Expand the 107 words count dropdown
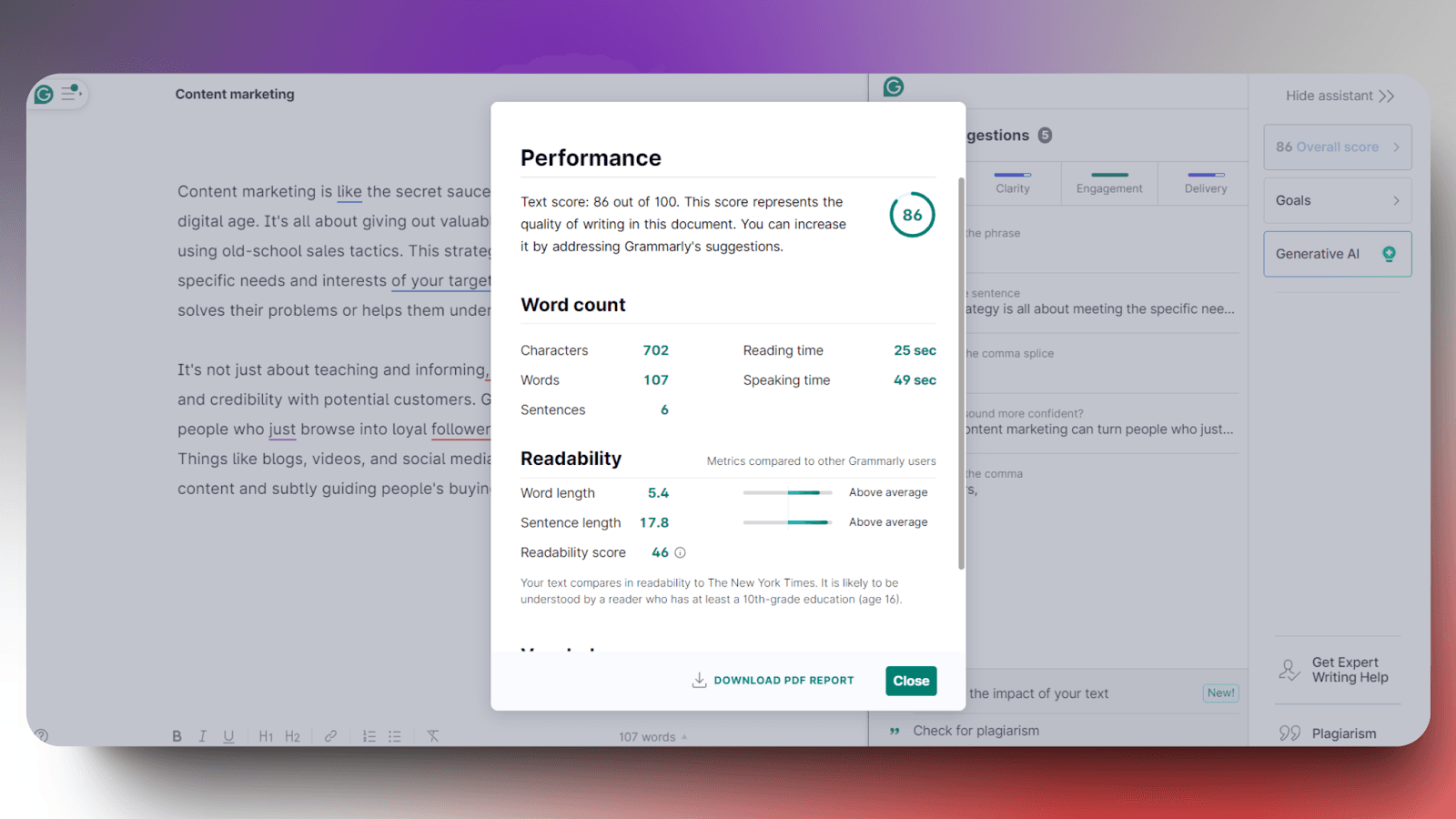Image resolution: width=1456 pixels, height=819 pixels. coord(653,737)
